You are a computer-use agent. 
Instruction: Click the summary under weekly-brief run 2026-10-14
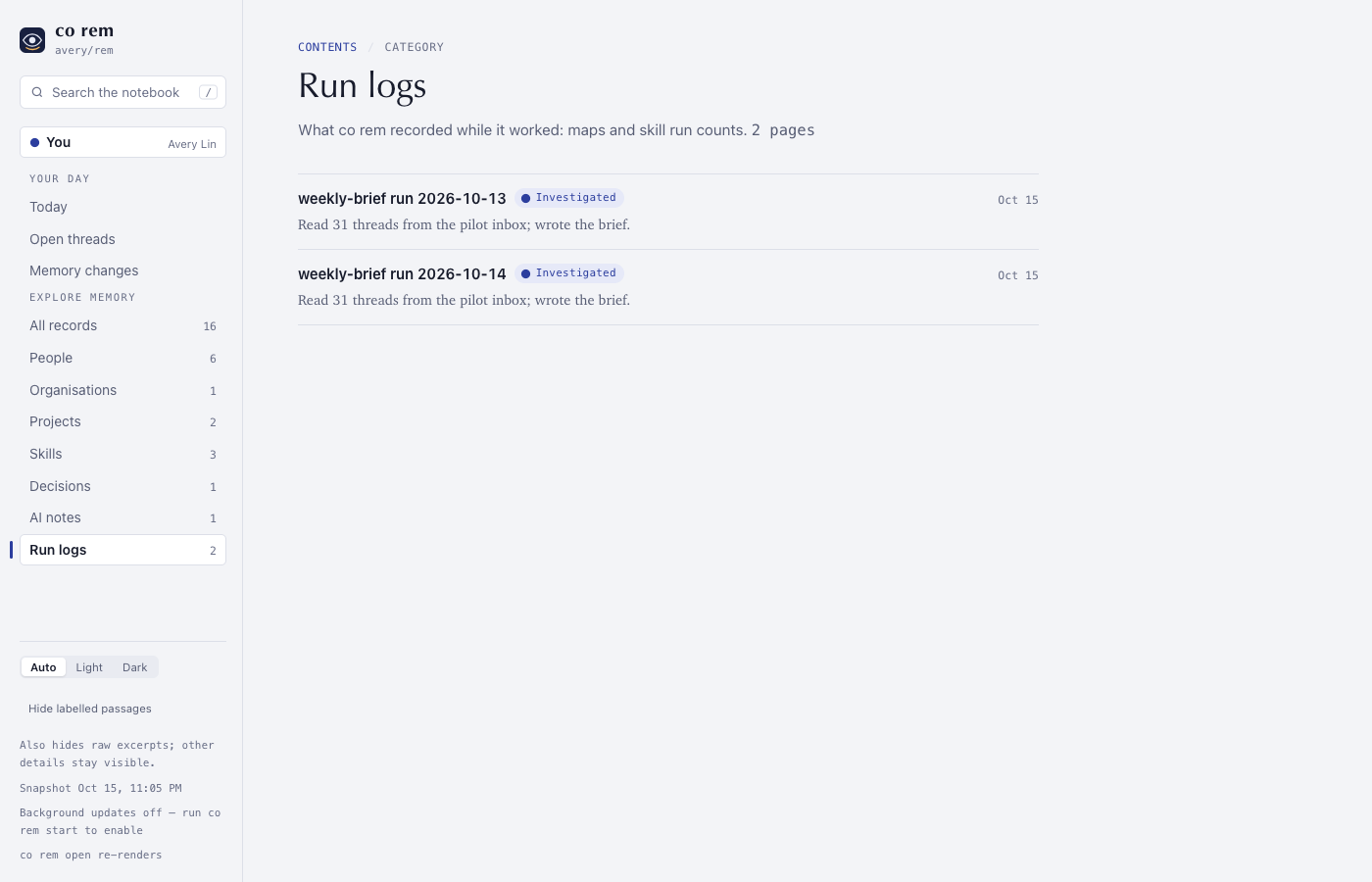pos(464,300)
